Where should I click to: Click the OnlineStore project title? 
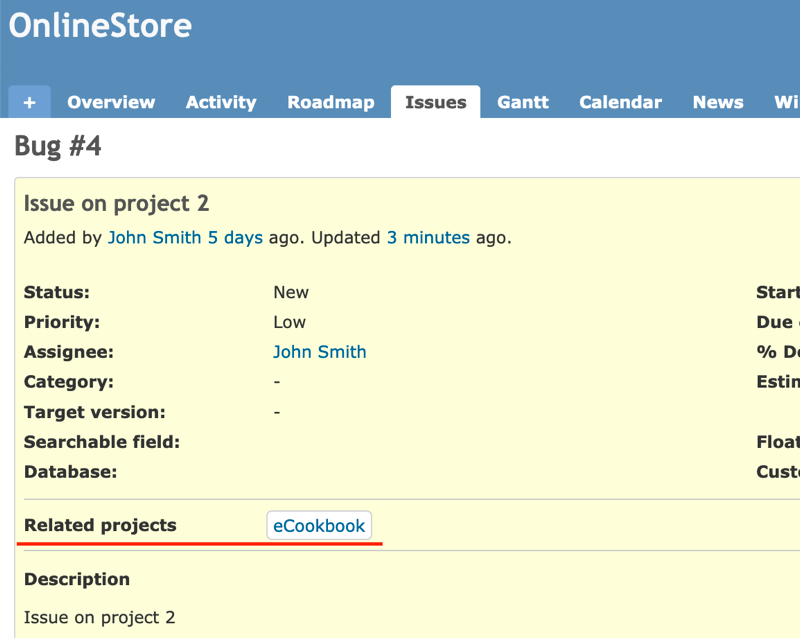[x=101, y=26]
